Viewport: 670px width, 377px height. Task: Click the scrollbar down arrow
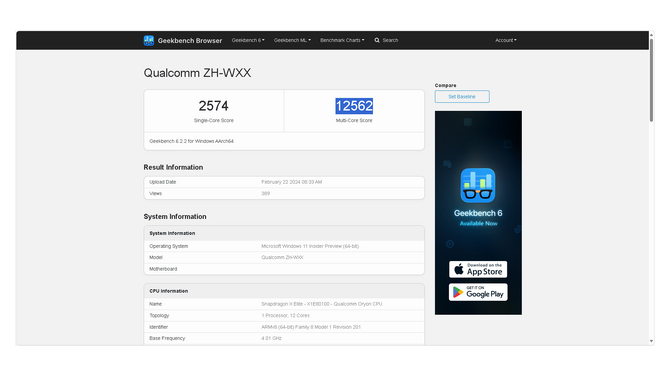(651, 341)
